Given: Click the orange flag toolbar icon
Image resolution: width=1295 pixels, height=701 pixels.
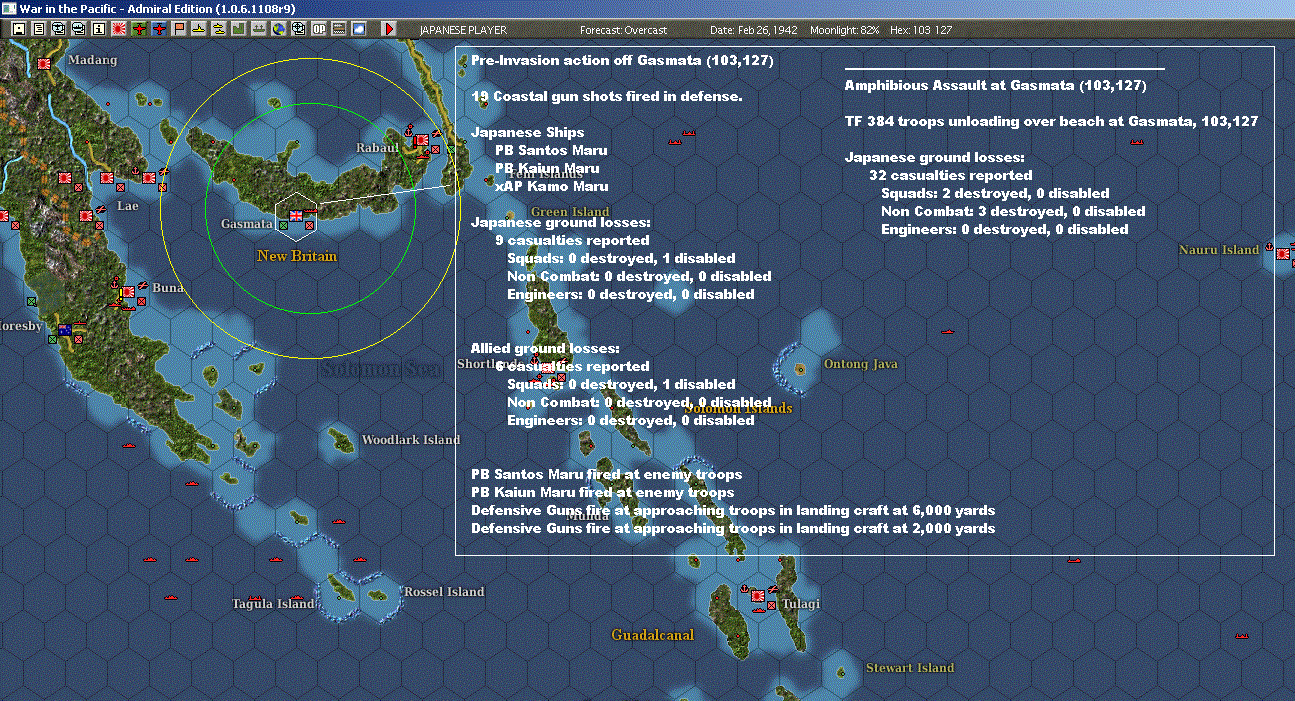Looking at the screenshot, I should (179, 29).
